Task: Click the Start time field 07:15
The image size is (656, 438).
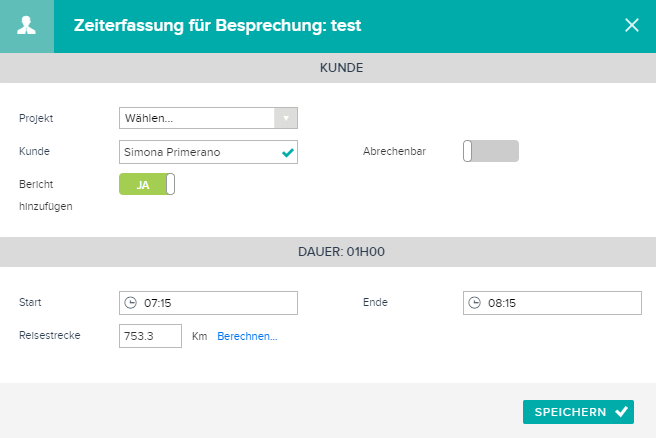Action: pos(208,303)
